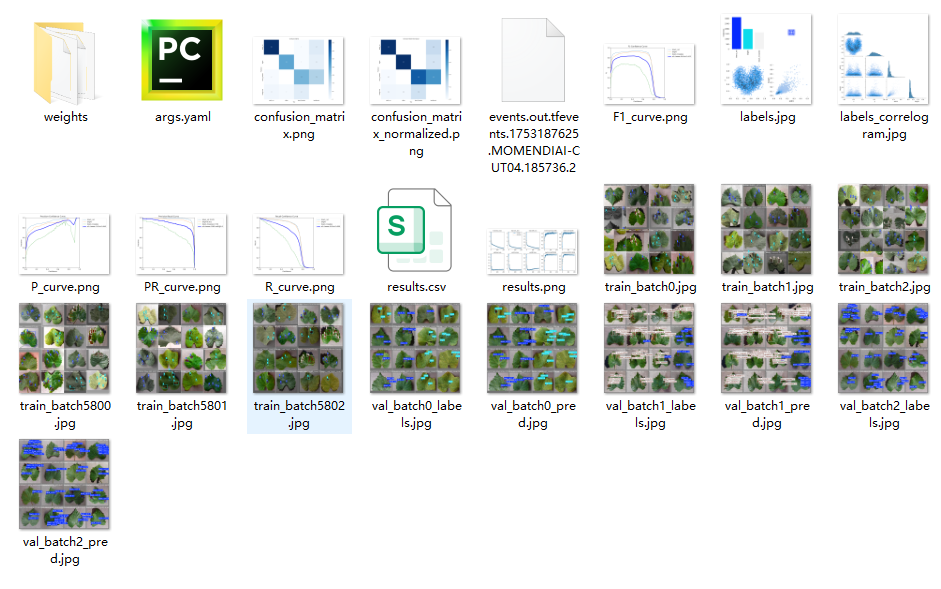Screen dimensions: 941x589
Task: Click the 'val_batch1_labels.jpg' file name label
Action: coord(651,414)
